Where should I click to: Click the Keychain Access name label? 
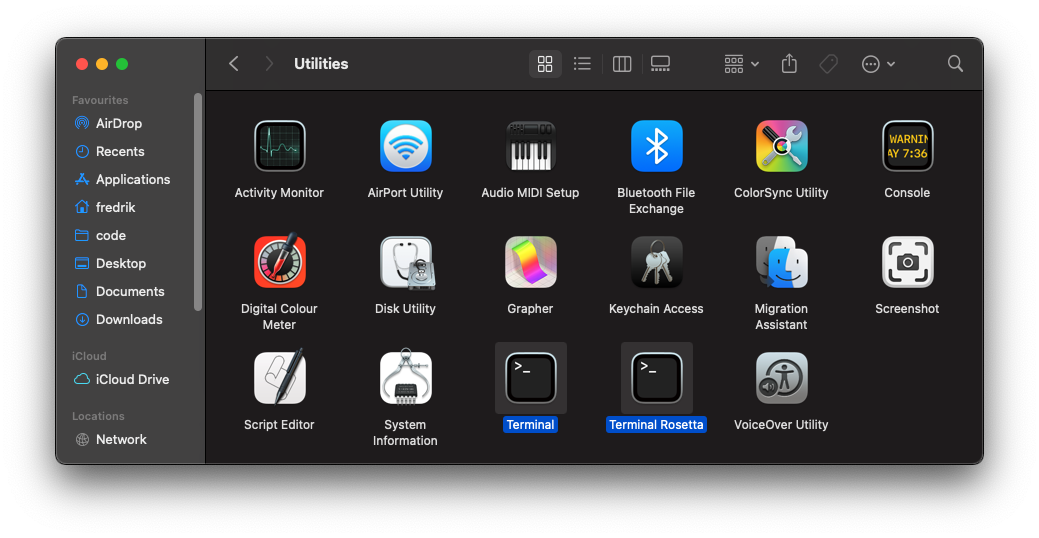(x=657, y=309)
